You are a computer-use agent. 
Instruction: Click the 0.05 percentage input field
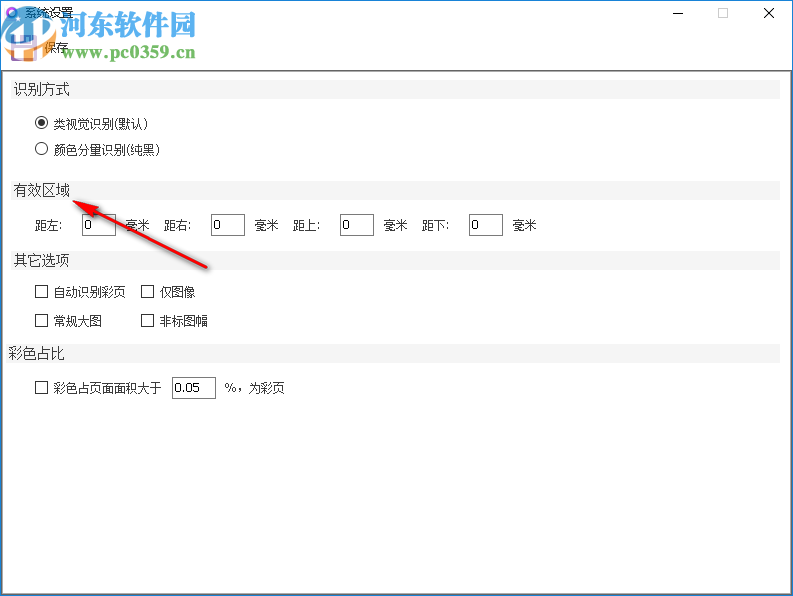(194, 388)
